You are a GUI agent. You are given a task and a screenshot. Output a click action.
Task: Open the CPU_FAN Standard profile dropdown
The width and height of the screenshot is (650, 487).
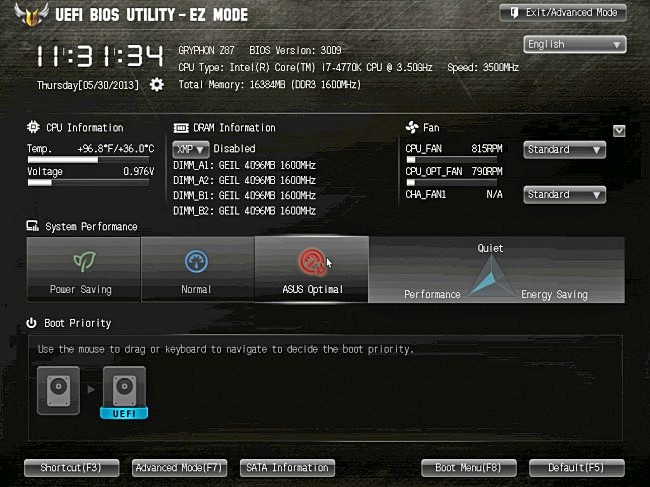point(564,150)
